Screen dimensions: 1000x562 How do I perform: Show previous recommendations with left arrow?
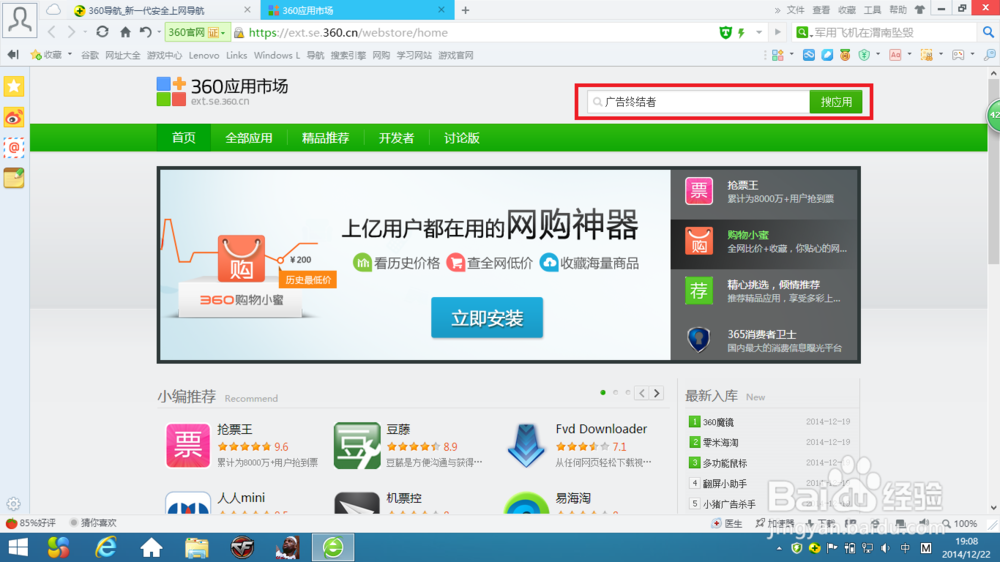pos(642,393)
